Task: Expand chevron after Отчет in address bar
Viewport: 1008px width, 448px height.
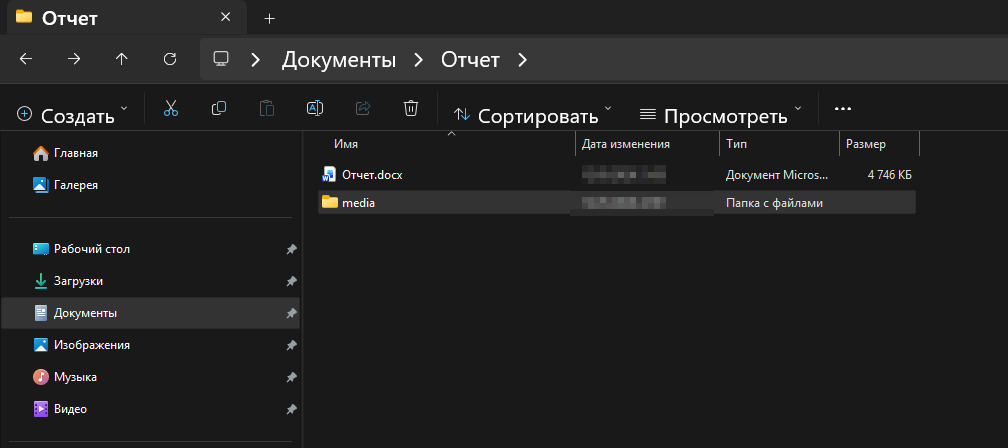Action: (522, 60)
